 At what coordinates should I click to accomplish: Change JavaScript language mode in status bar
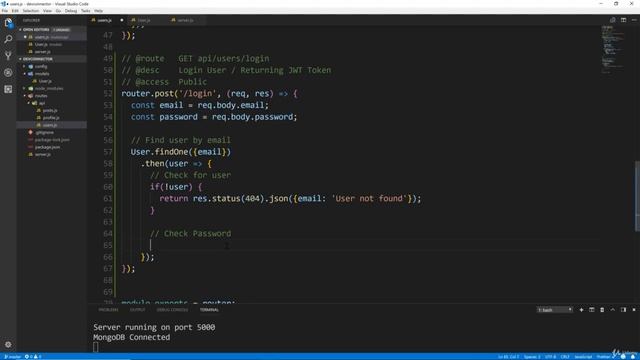583,357
